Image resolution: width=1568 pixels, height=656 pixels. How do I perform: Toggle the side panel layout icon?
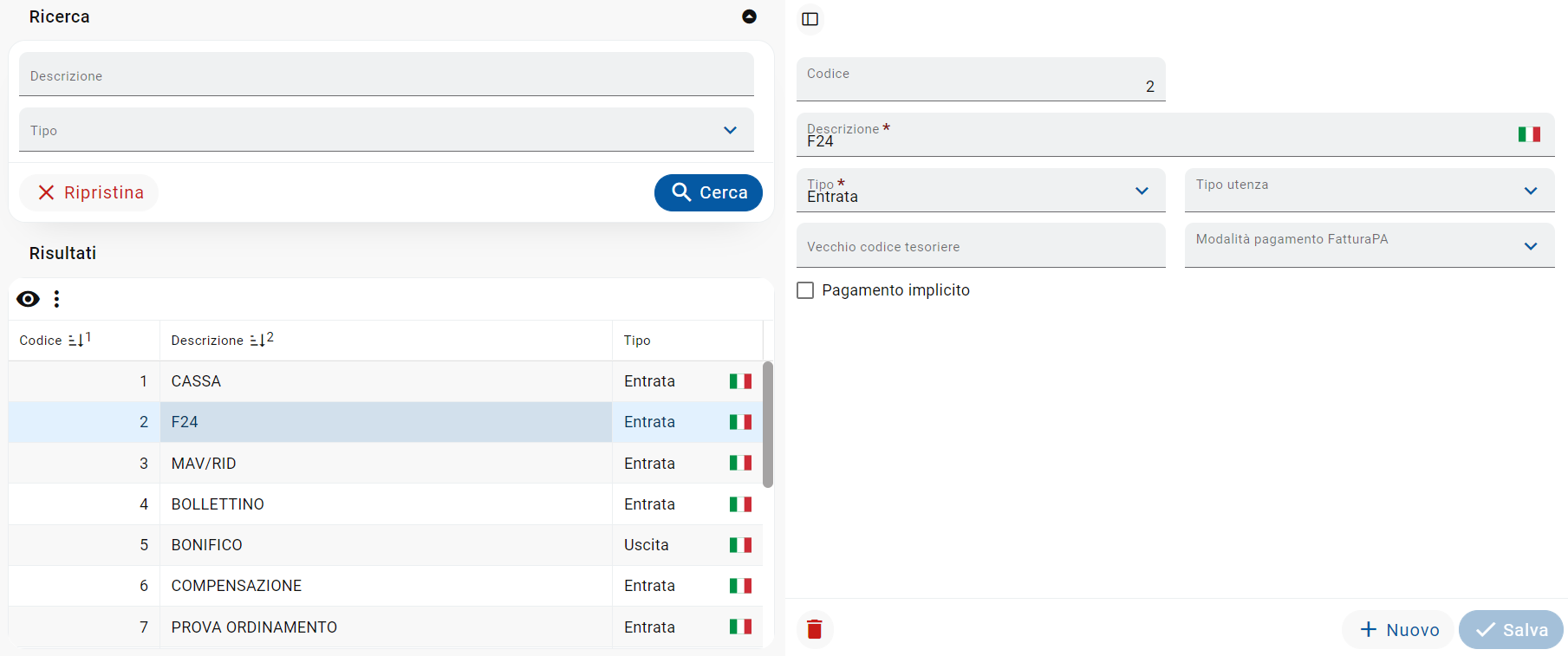810,19
